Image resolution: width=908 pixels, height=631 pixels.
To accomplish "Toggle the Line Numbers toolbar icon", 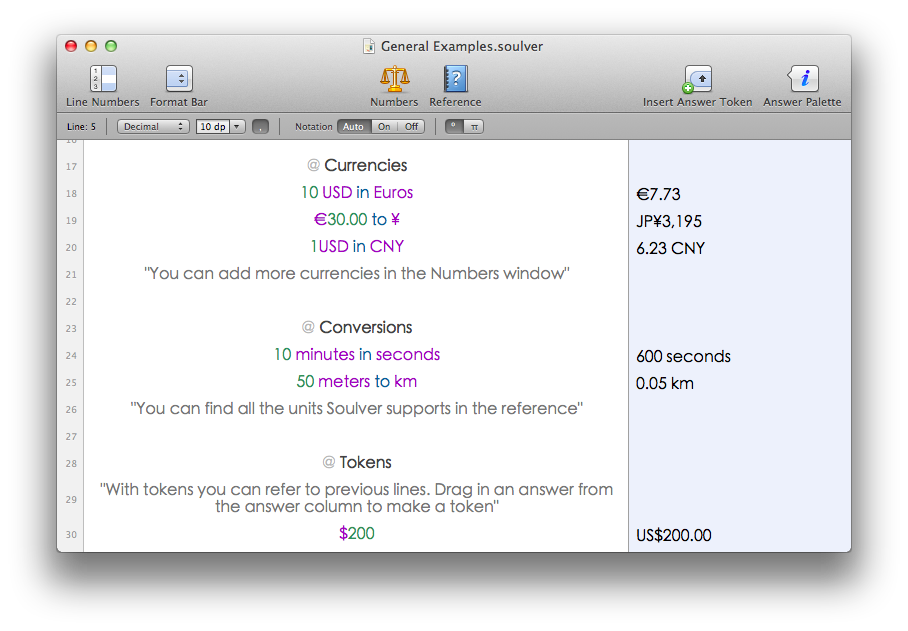I will click(103, 78).
